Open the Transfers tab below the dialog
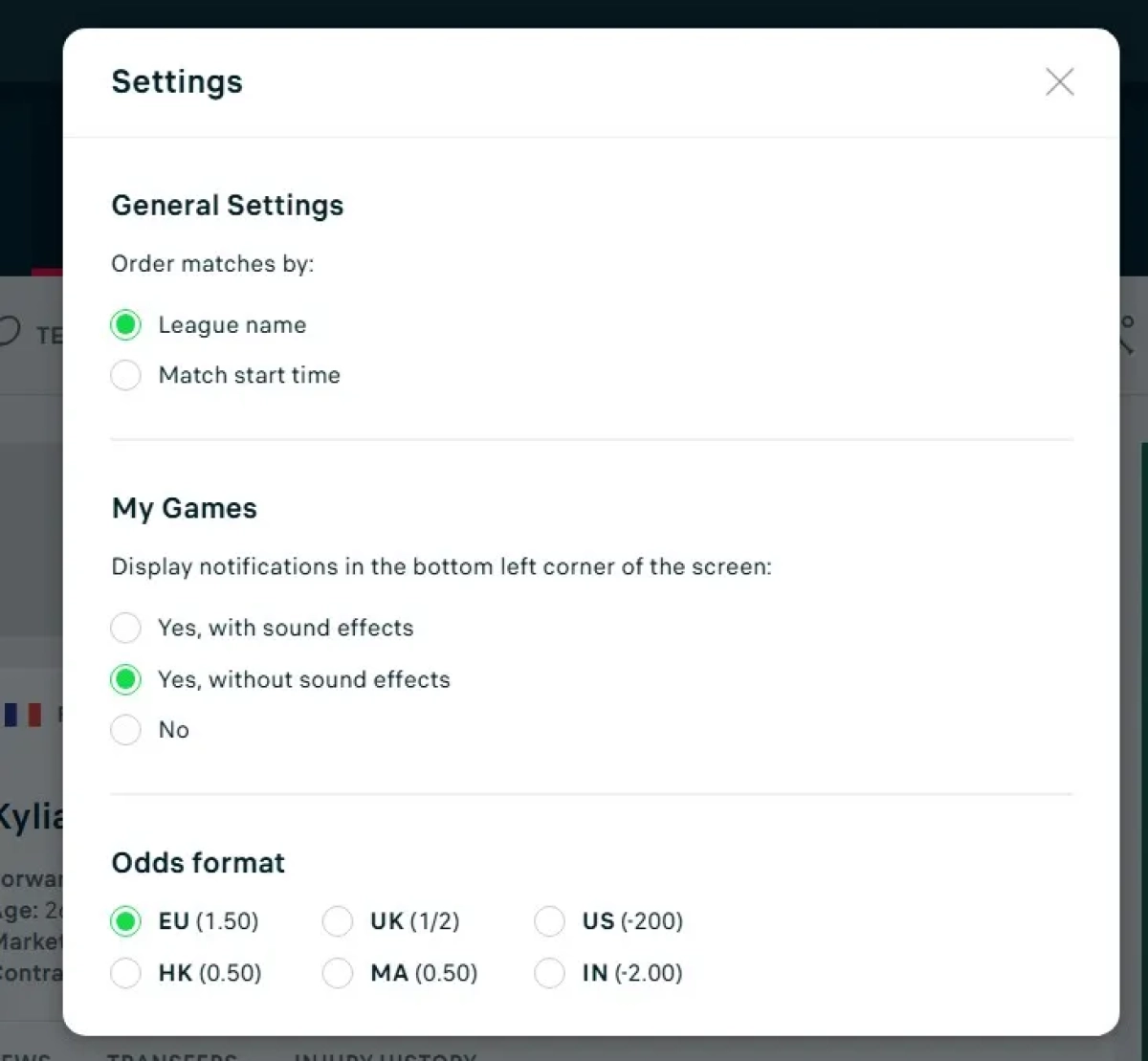This screenshot has height=1061, width=1148. coord(172,1056)
